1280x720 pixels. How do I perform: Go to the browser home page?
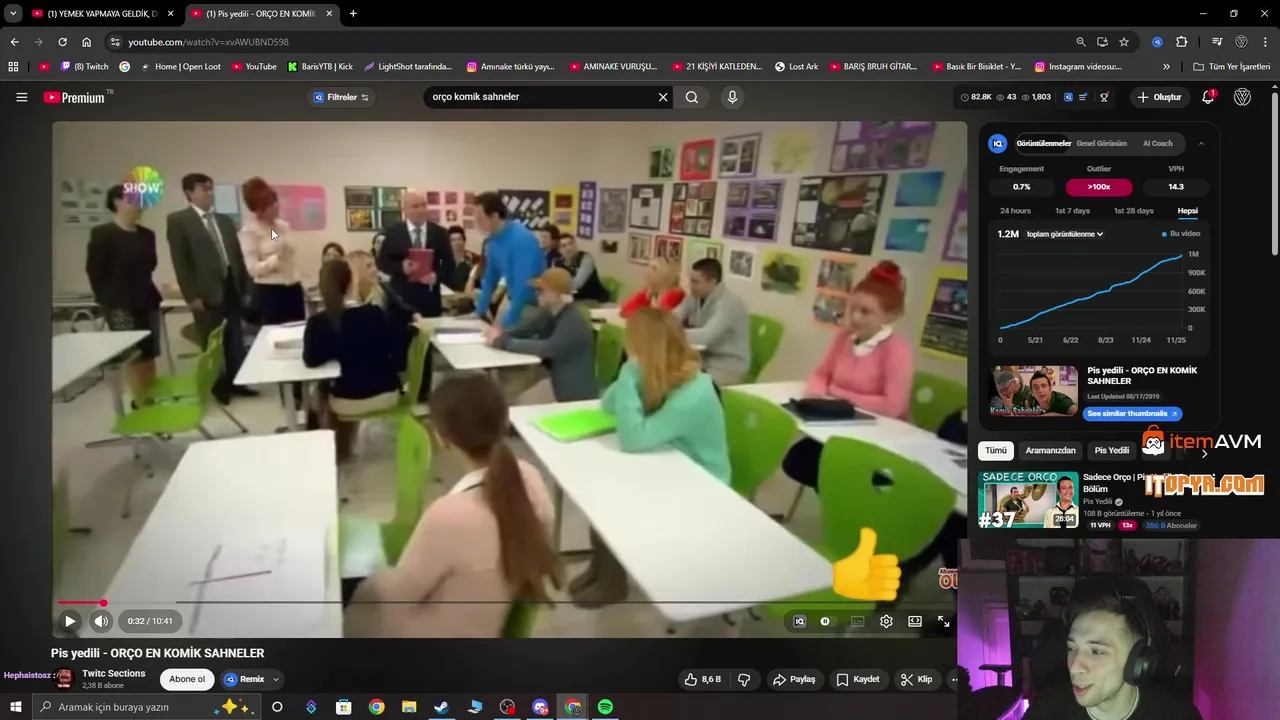tap(86, 42)
